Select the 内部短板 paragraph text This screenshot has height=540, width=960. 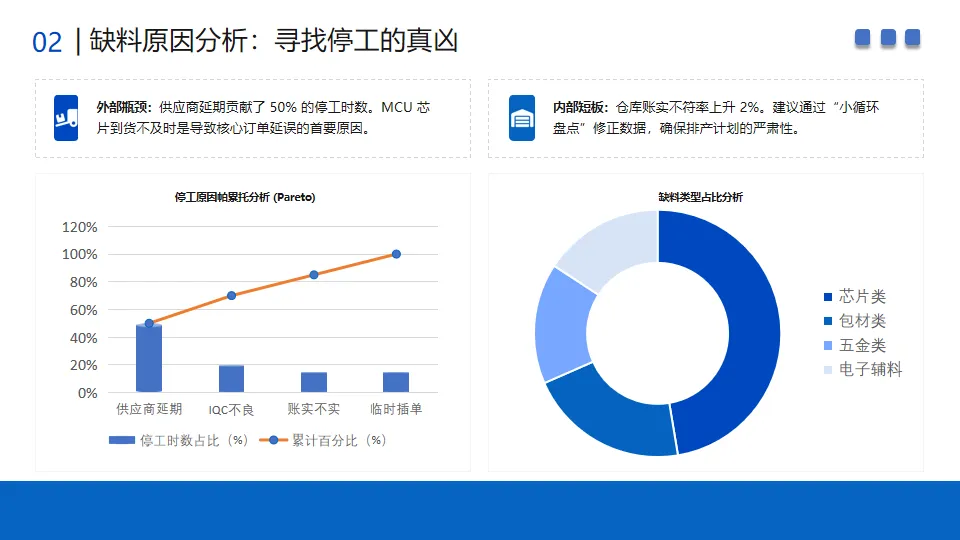[x=716, y=118]
